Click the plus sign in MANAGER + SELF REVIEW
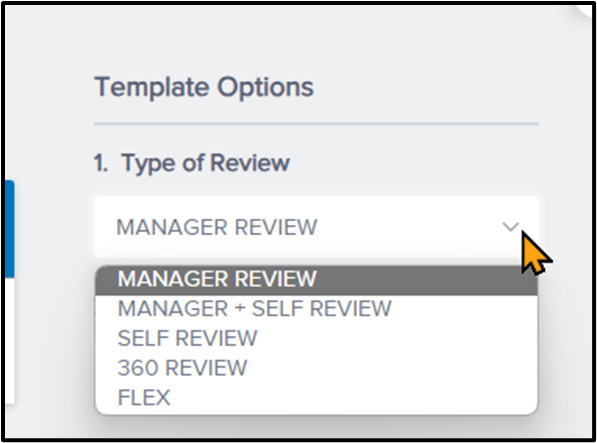Image resolution: width=597 pixels, height=443 pixels. (x=240, y=309)
